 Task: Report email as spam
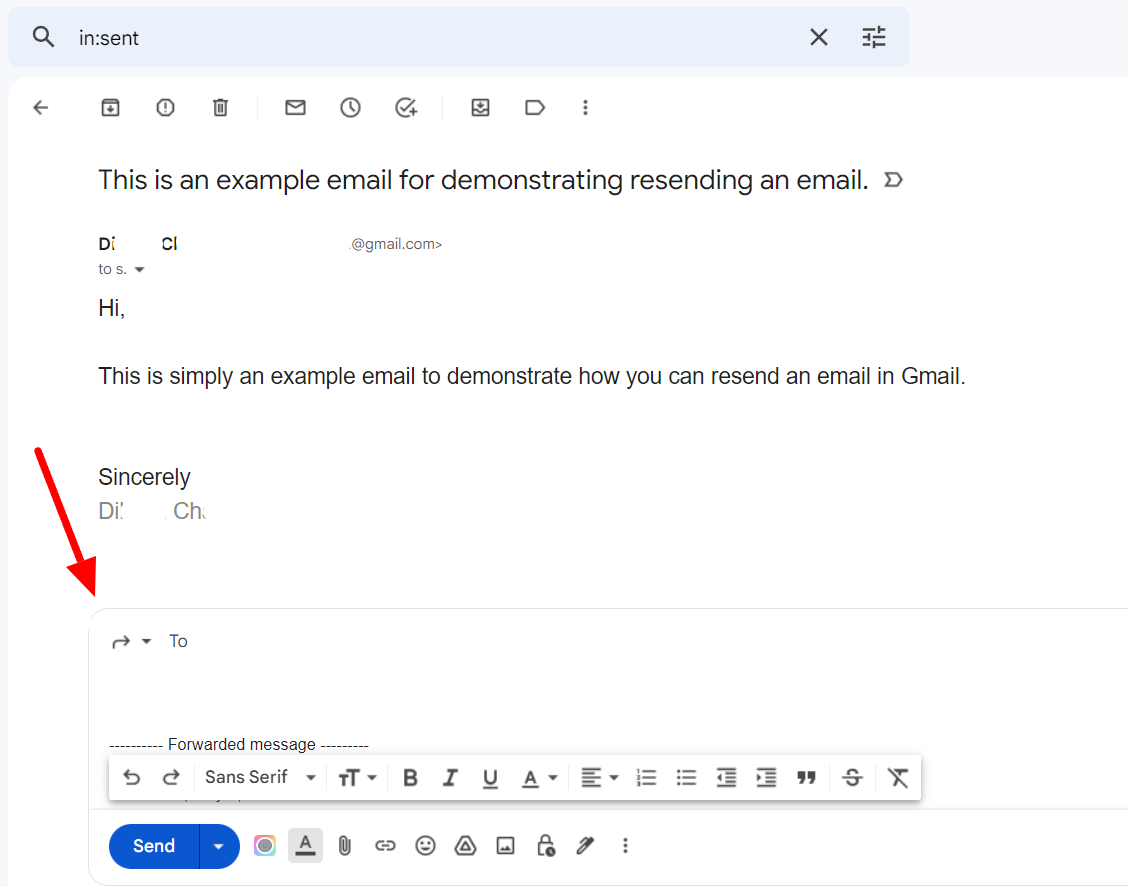(165, 108)
